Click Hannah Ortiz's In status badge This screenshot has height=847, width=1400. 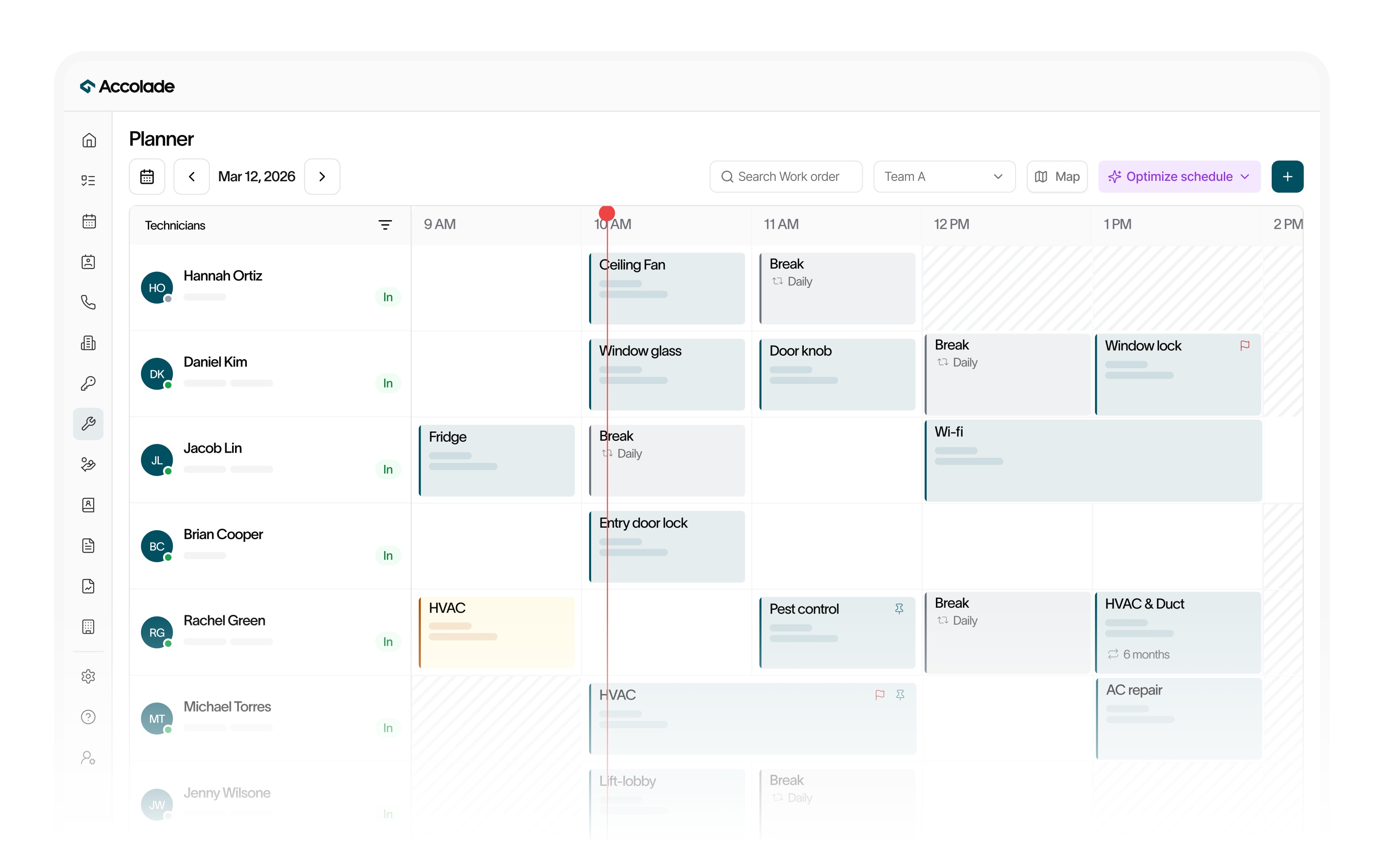tap(388, 297)
